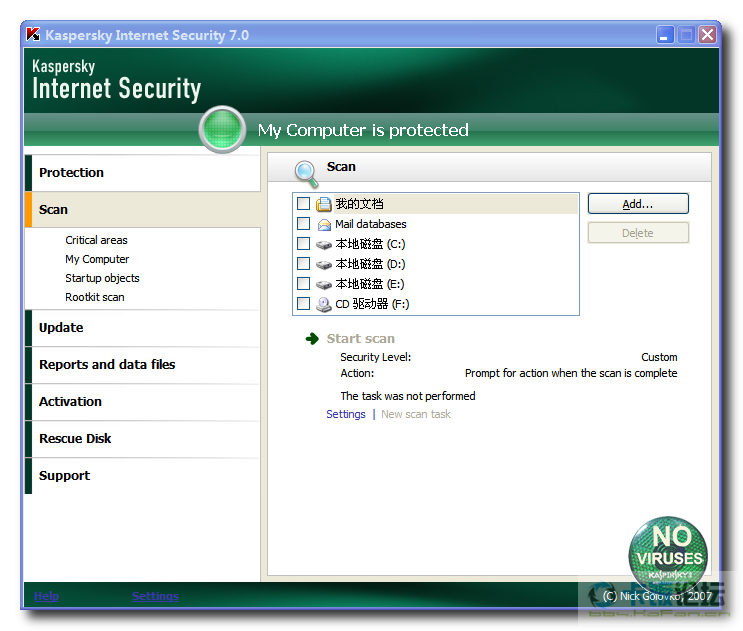Close the Kaspersky Internet Security window

point(707,35)
